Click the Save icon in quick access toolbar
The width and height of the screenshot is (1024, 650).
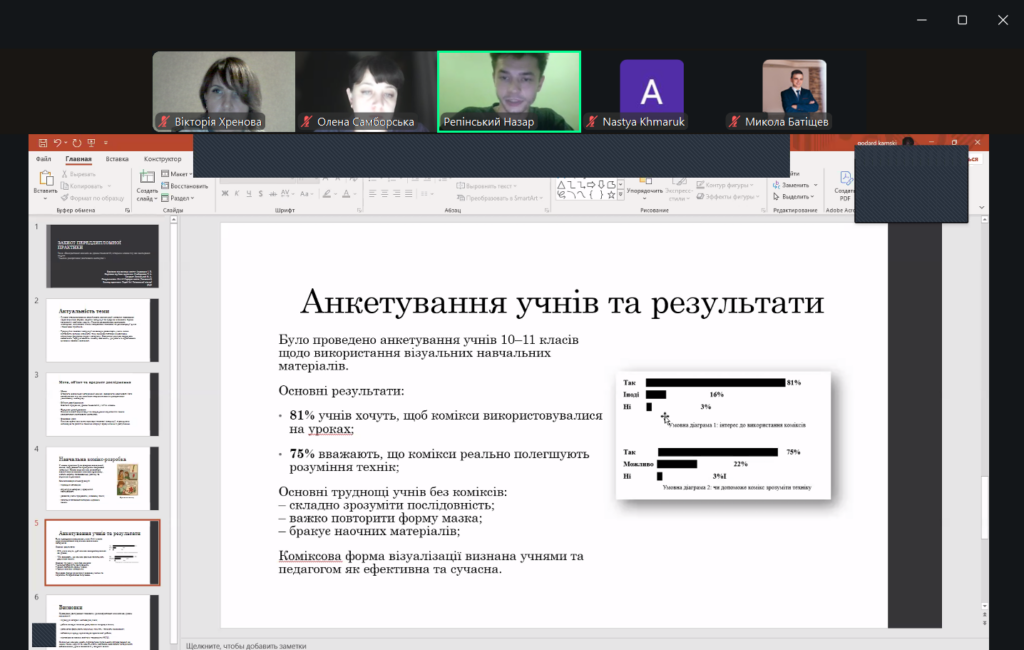pos(43,143)
